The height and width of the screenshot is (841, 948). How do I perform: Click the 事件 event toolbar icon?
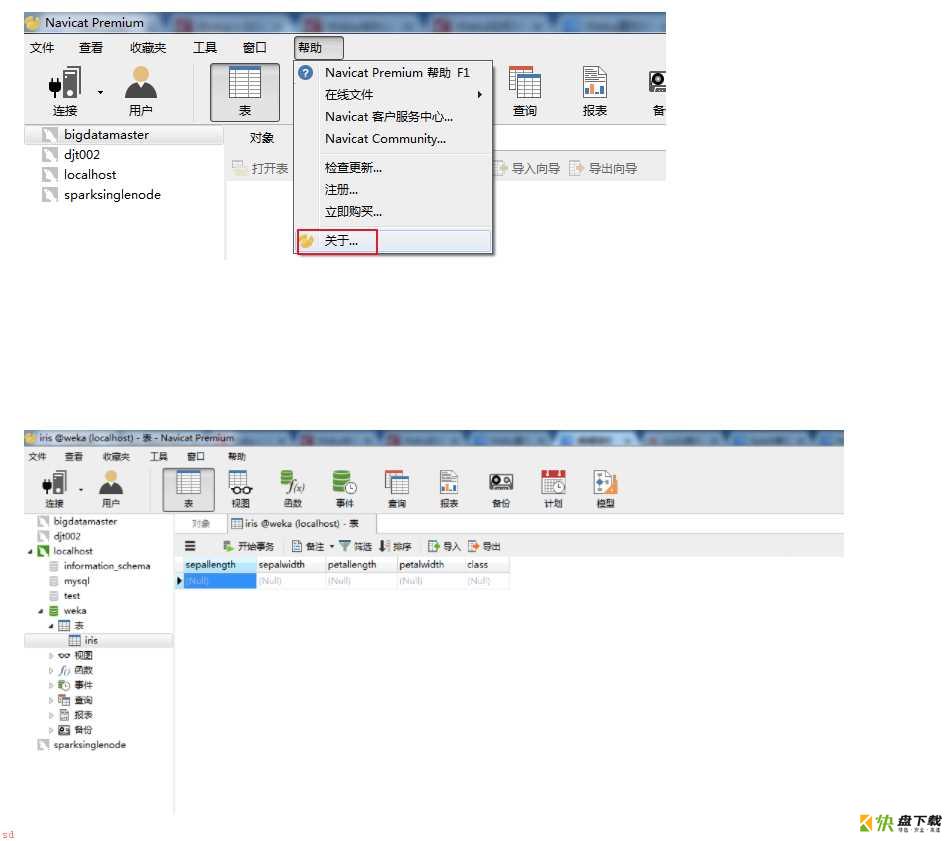345,484
